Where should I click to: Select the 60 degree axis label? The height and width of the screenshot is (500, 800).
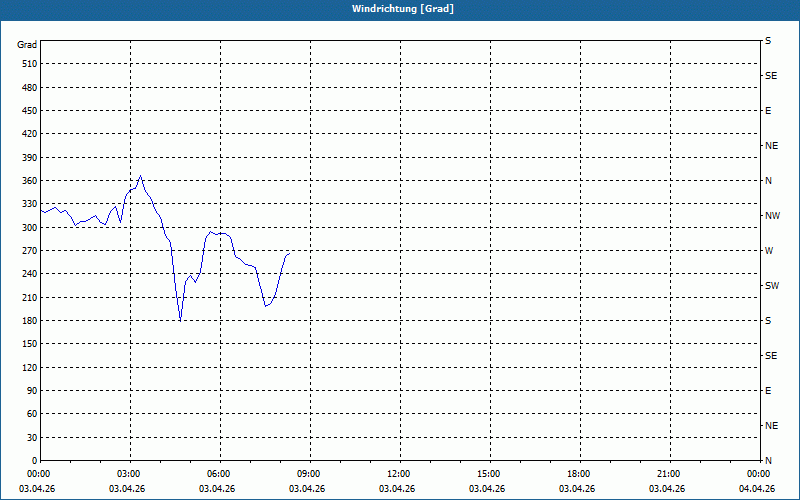(32, 414)
